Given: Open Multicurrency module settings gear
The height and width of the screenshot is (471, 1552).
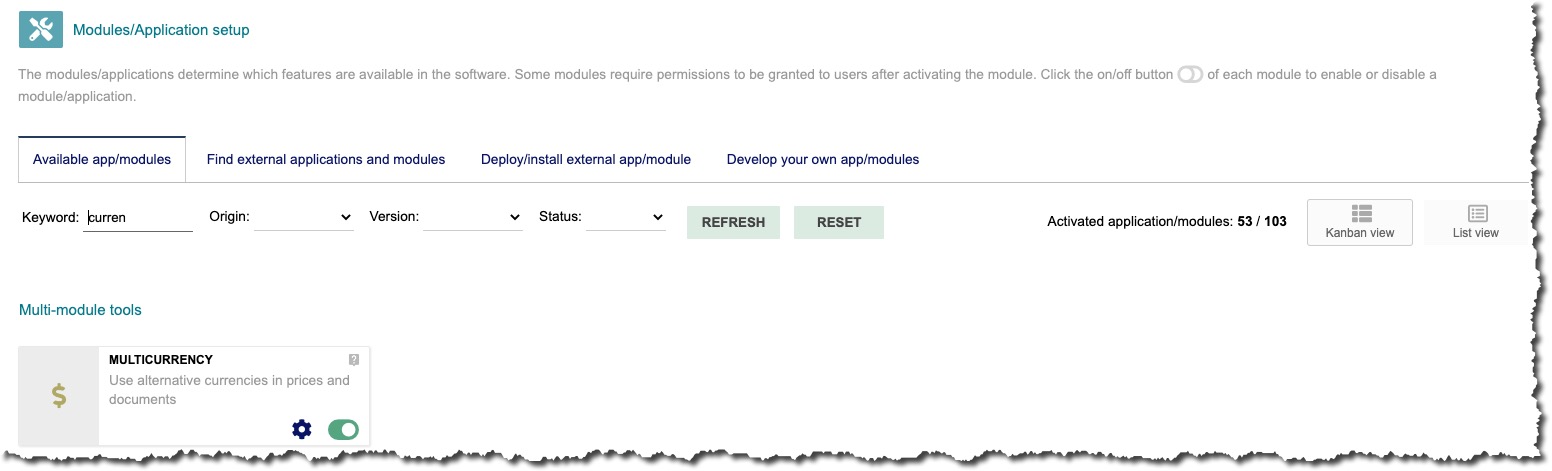Looking at the screenshot, I should (x=302, y=429).
